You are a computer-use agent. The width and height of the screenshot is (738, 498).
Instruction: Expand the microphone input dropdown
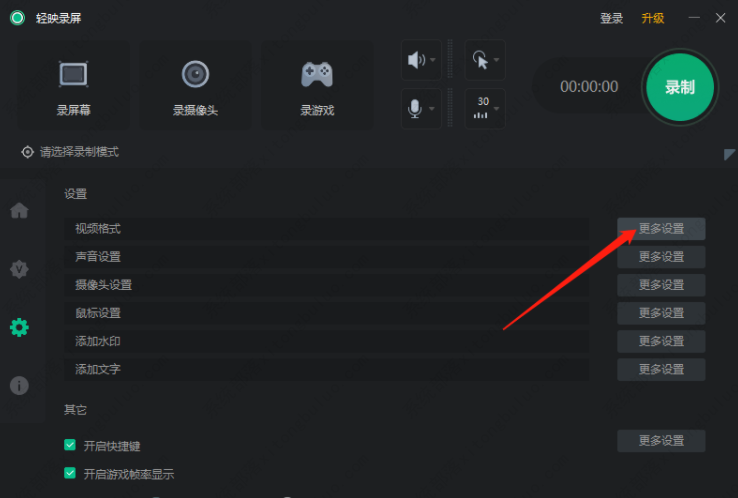421,109
